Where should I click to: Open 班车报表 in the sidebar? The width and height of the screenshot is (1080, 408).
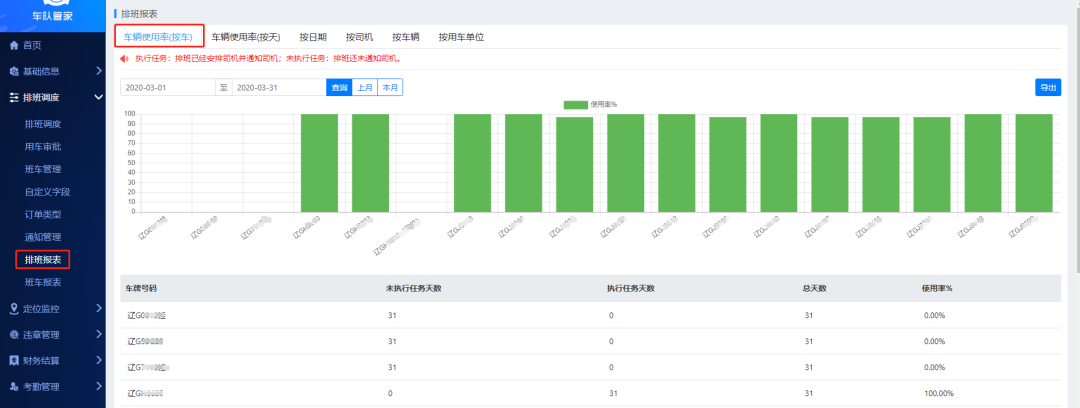tap(43, 282)
